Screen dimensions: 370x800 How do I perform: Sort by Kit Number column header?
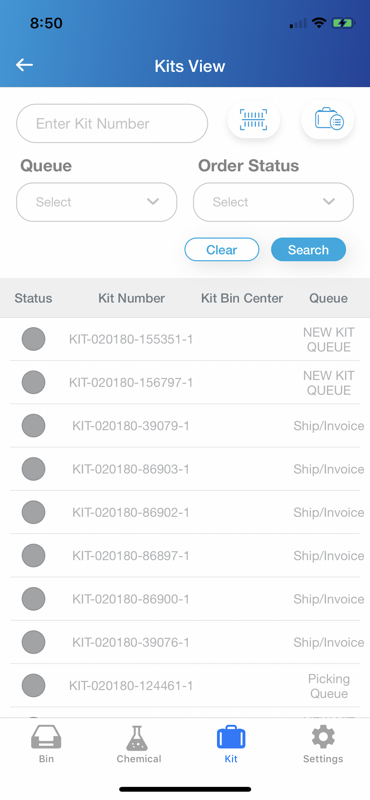tap(132, 298)
